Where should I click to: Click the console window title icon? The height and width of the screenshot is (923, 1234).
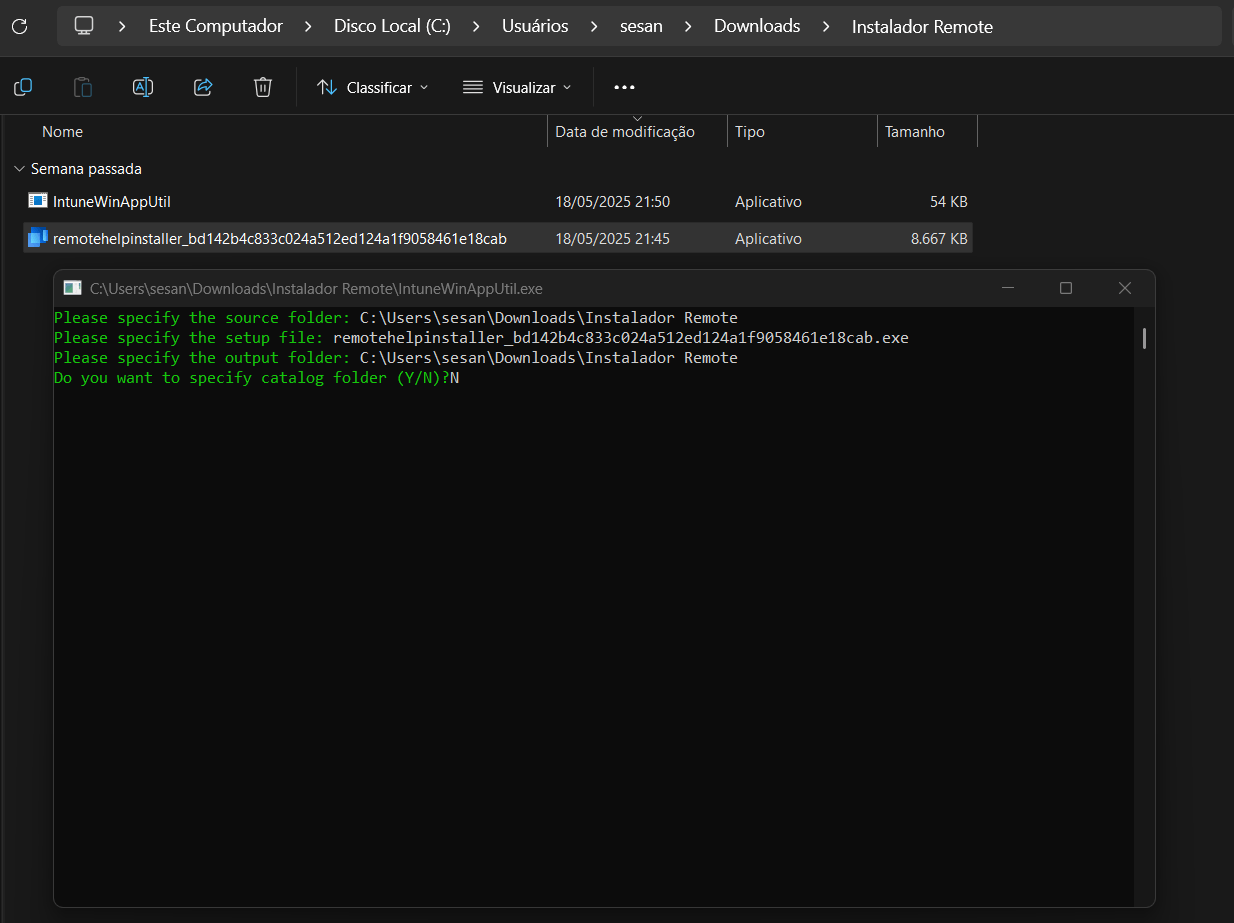[72, 288]
